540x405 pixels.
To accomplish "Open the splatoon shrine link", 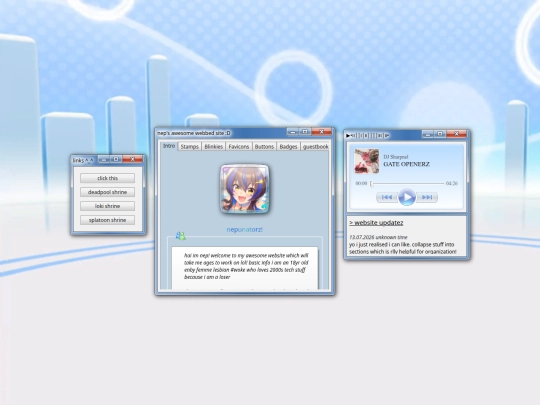I will pyautogui.click(x=107, y=220).
